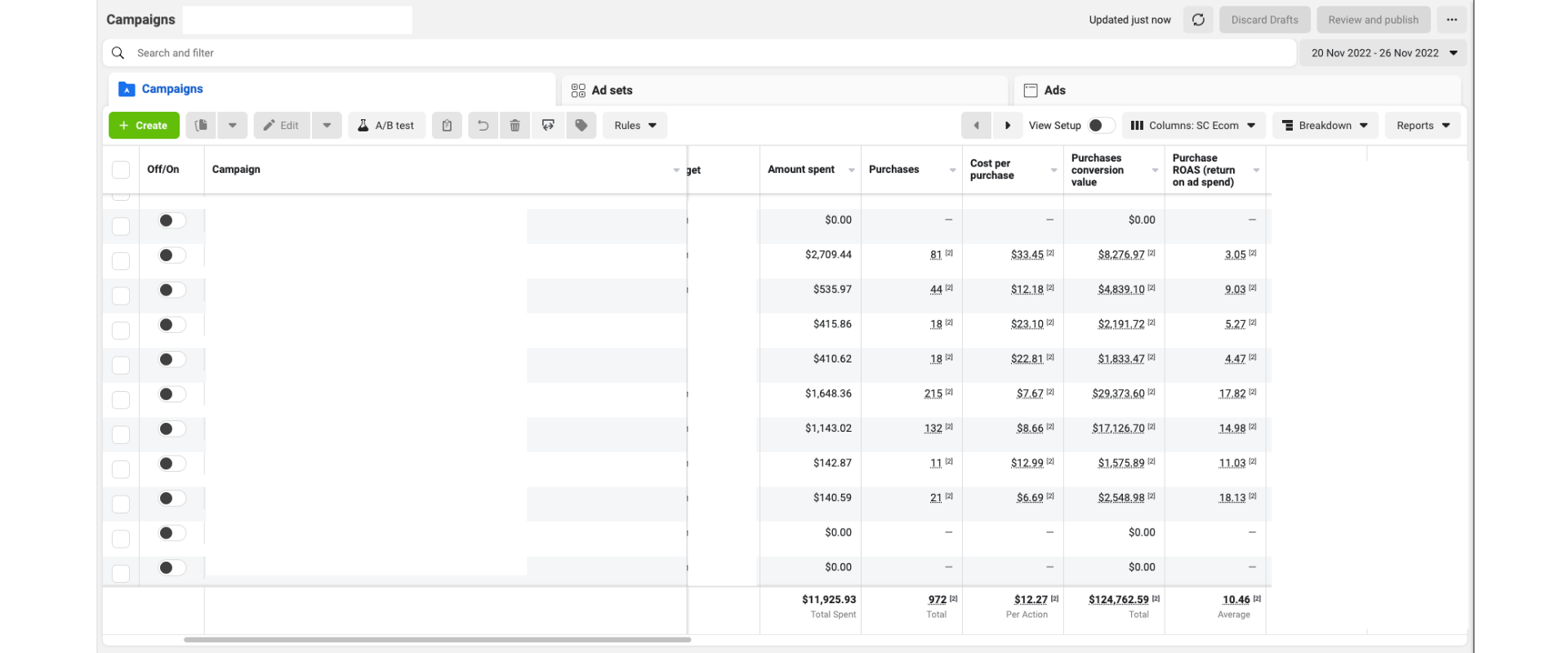Open the duplicate options dropdown arrow

coord(232,125)
